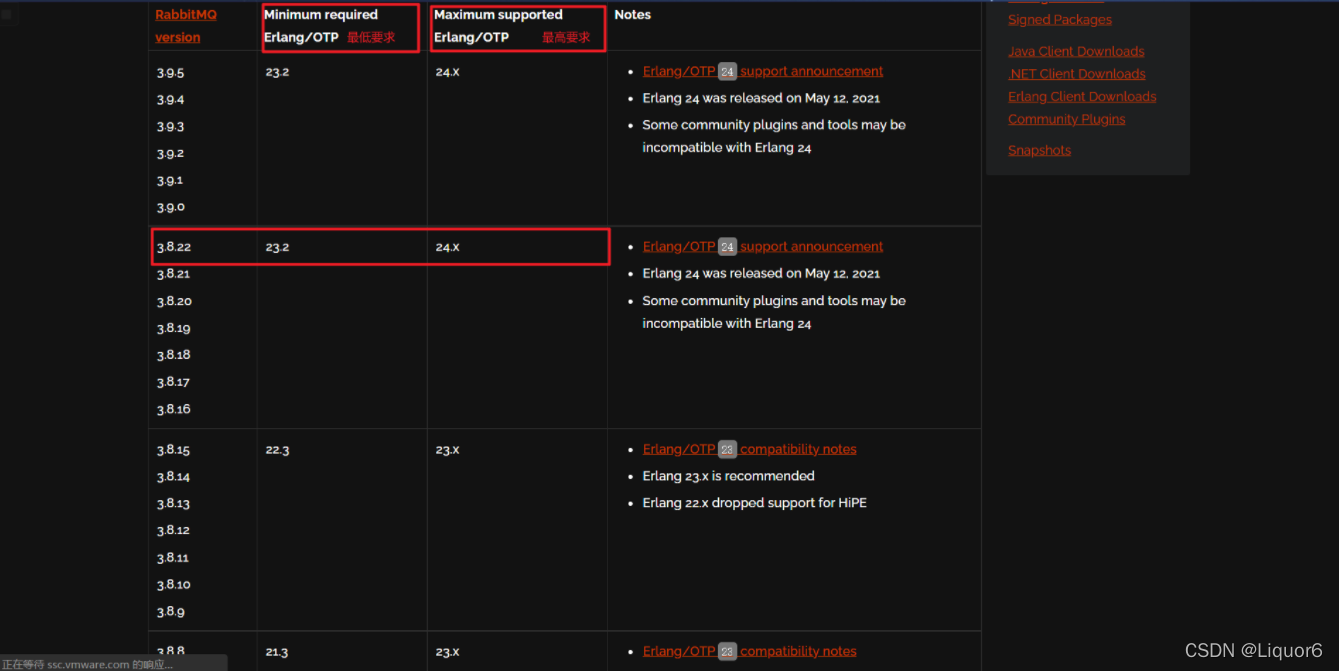Select version 3.9.4 cell
This screenshot has height=671, width=1339.
(x=170, y=100)
